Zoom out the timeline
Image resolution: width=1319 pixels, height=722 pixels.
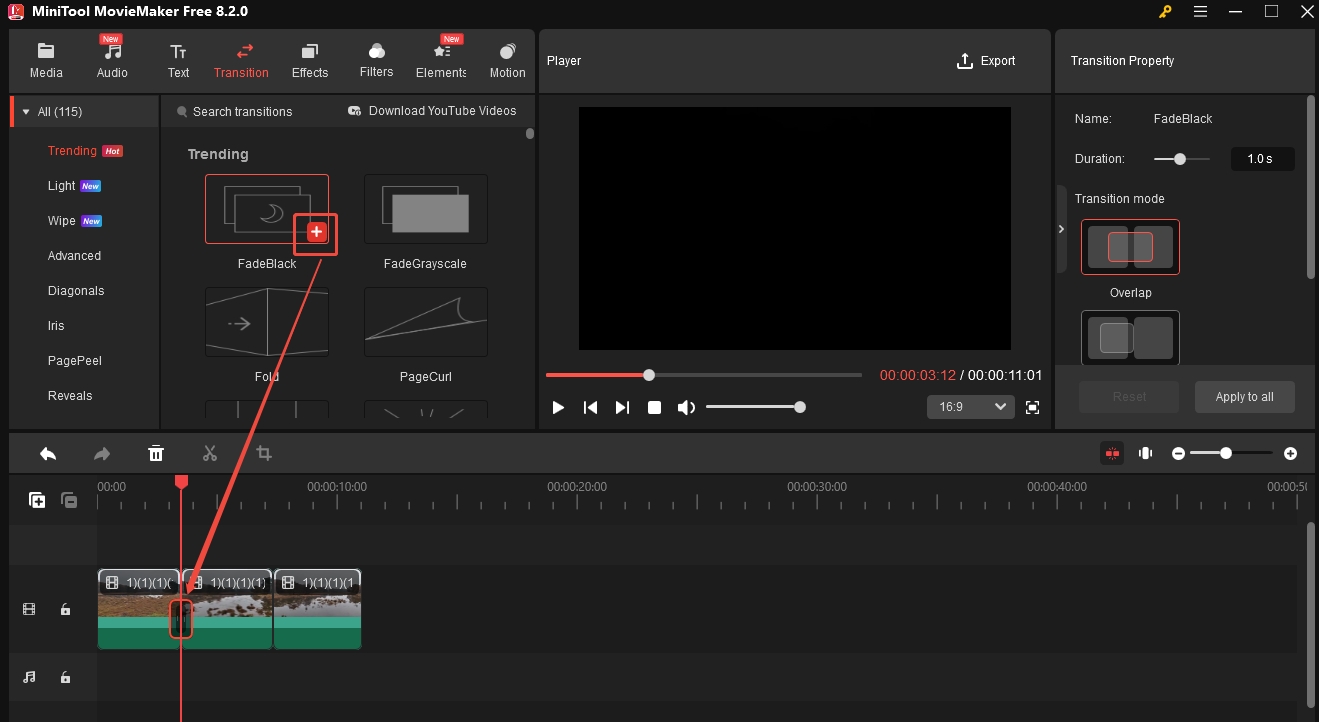tap(1178, 453)
